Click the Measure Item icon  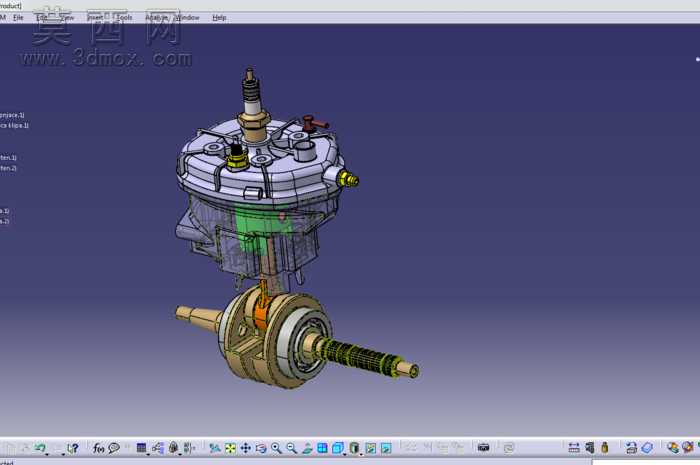coord(590,448)
